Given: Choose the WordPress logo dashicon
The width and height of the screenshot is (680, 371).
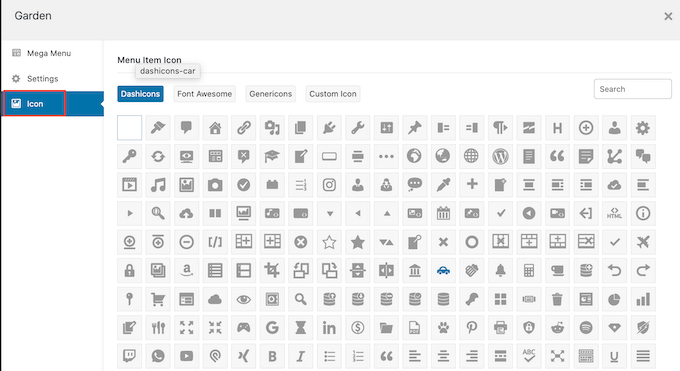Looking at the screenshot, I should point(500,156).
